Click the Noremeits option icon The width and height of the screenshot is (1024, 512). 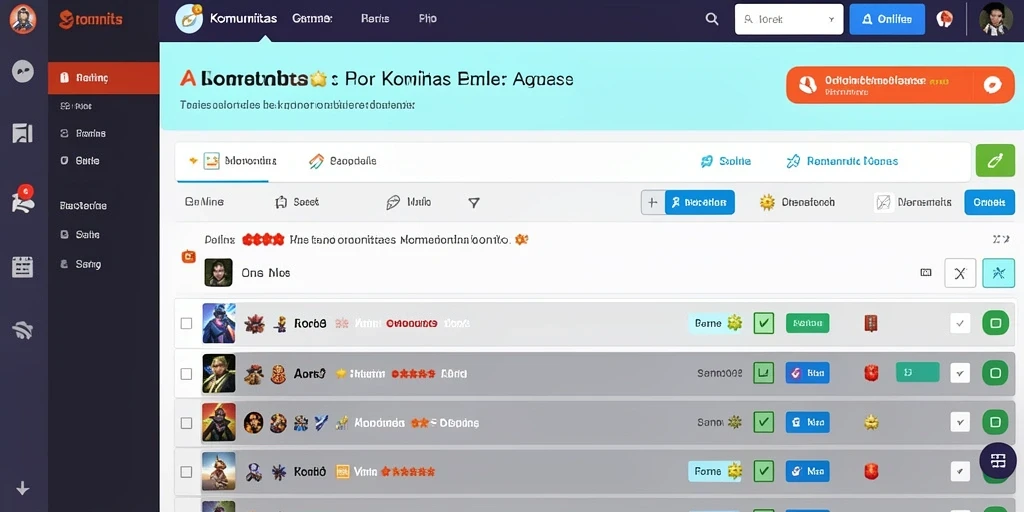click(x=884, y=202)
